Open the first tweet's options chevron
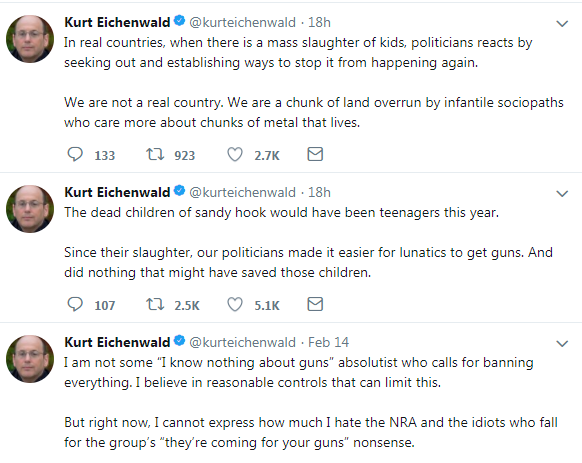This screenshot has height=463, width=582. pos(562,24)
